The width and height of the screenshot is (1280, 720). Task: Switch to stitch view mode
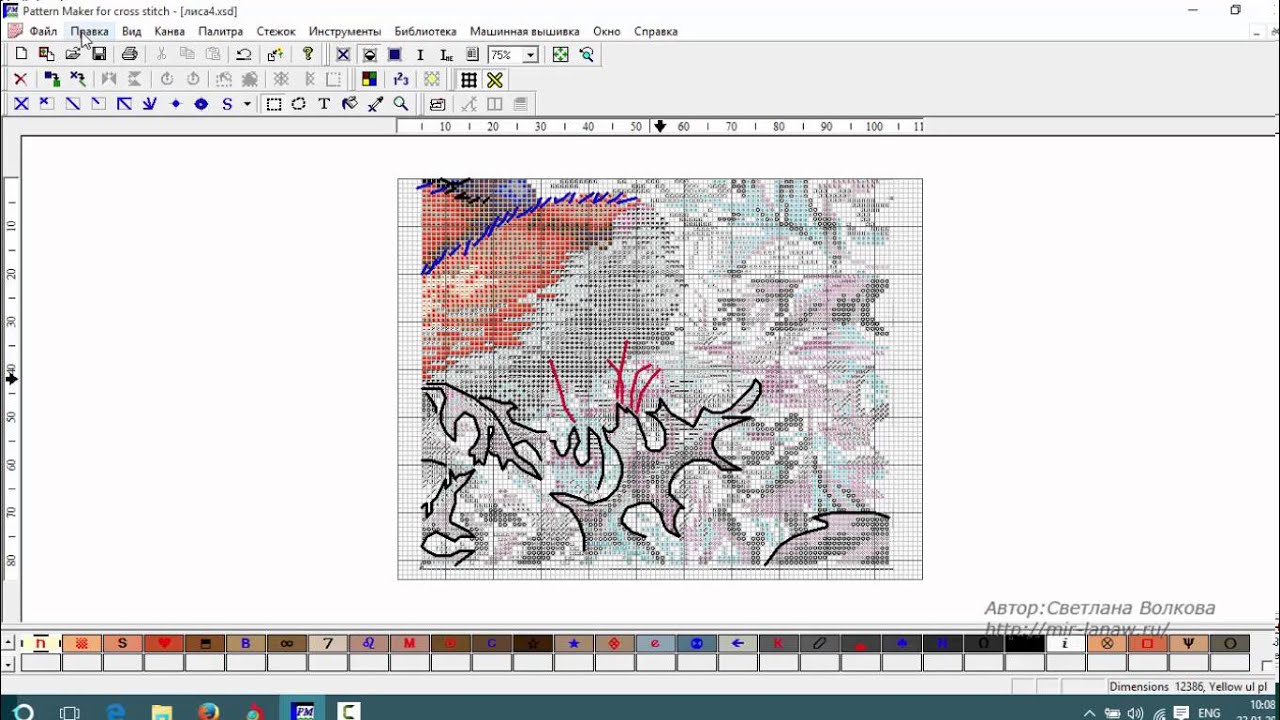pos(343,55)
